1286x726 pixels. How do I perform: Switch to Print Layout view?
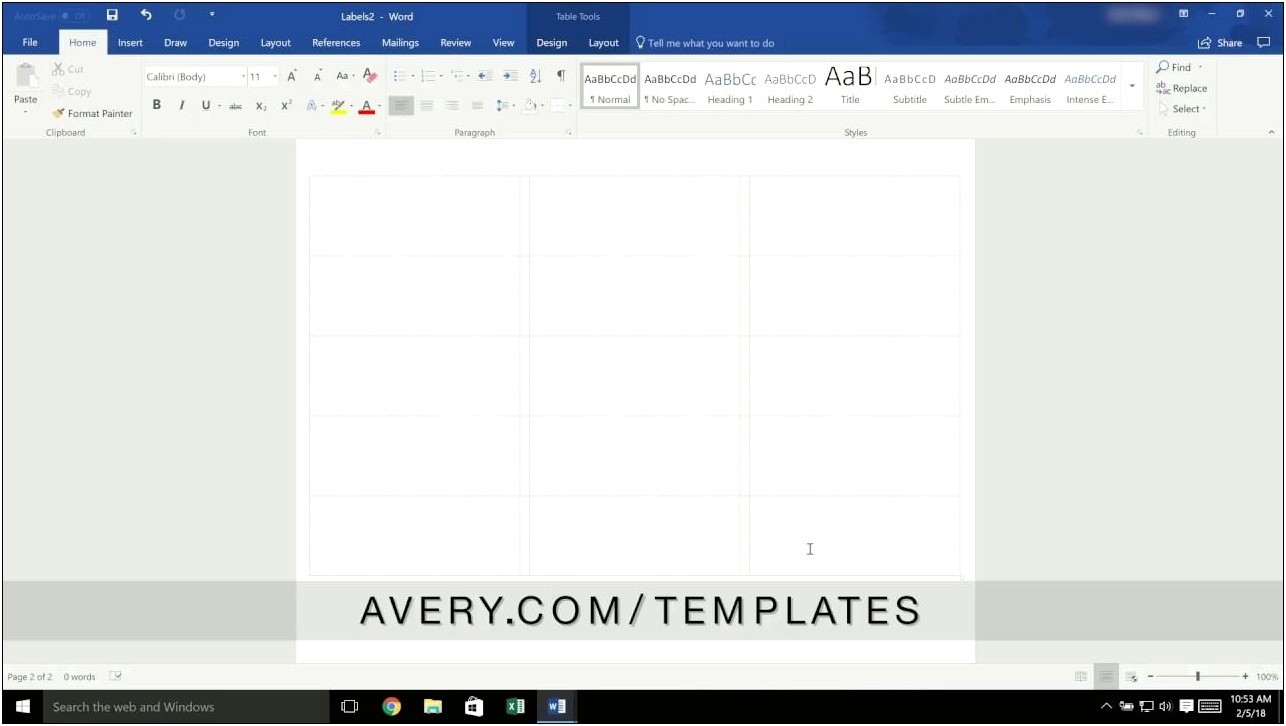[x=1106, y=677]
